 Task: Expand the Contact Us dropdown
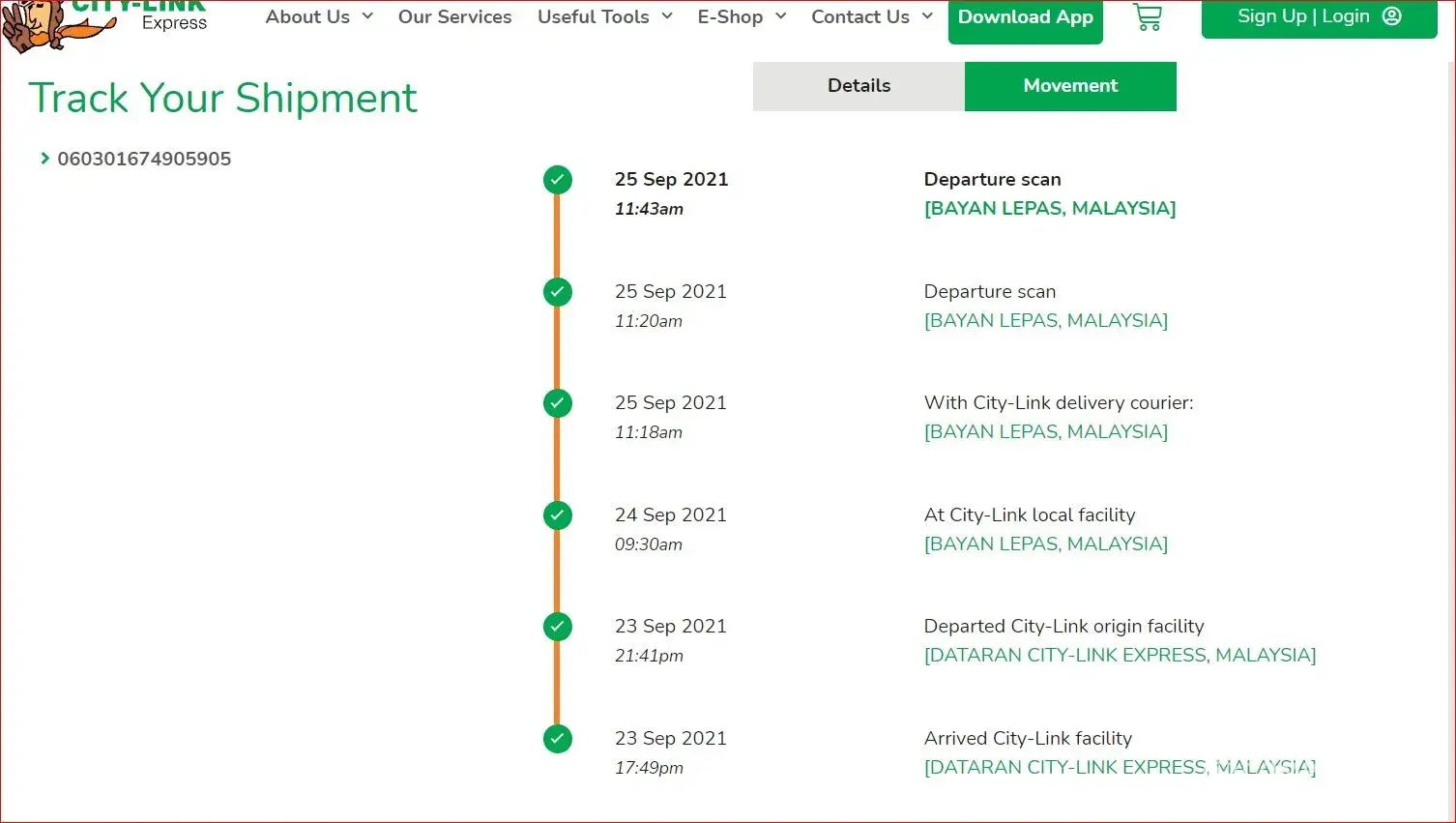pos(871,17)
